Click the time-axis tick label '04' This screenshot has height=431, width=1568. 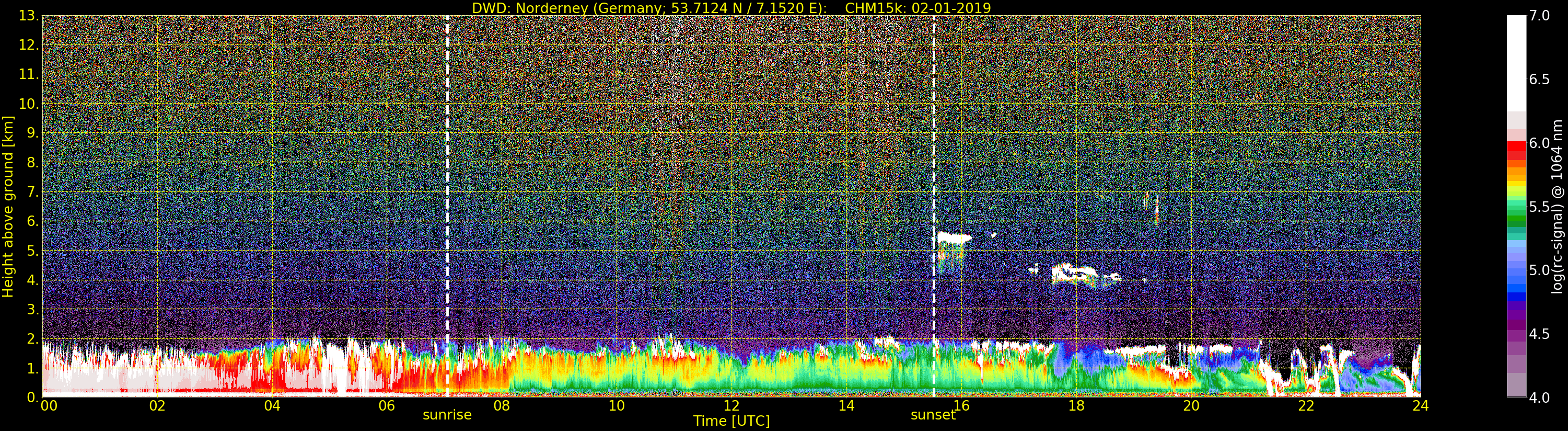pyautogui.click(x=272, y=406)
